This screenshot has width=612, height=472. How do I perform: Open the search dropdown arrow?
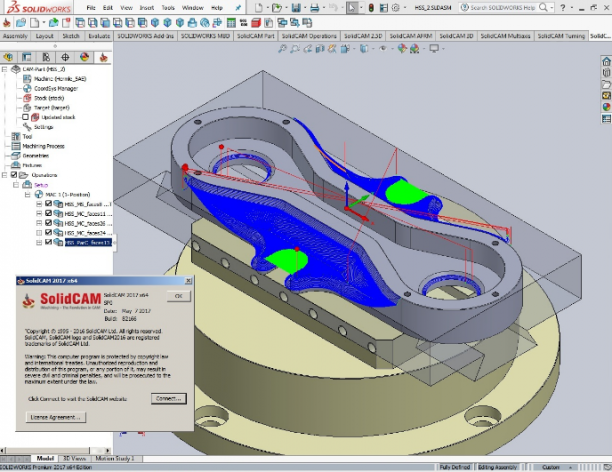pos(552,8)
